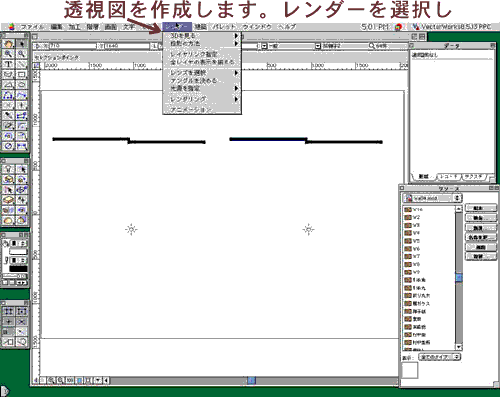Viewport: 500px width, 397px height.
Task: Toggle the snap-to-intersection constraint
Action: coord(22,322)
